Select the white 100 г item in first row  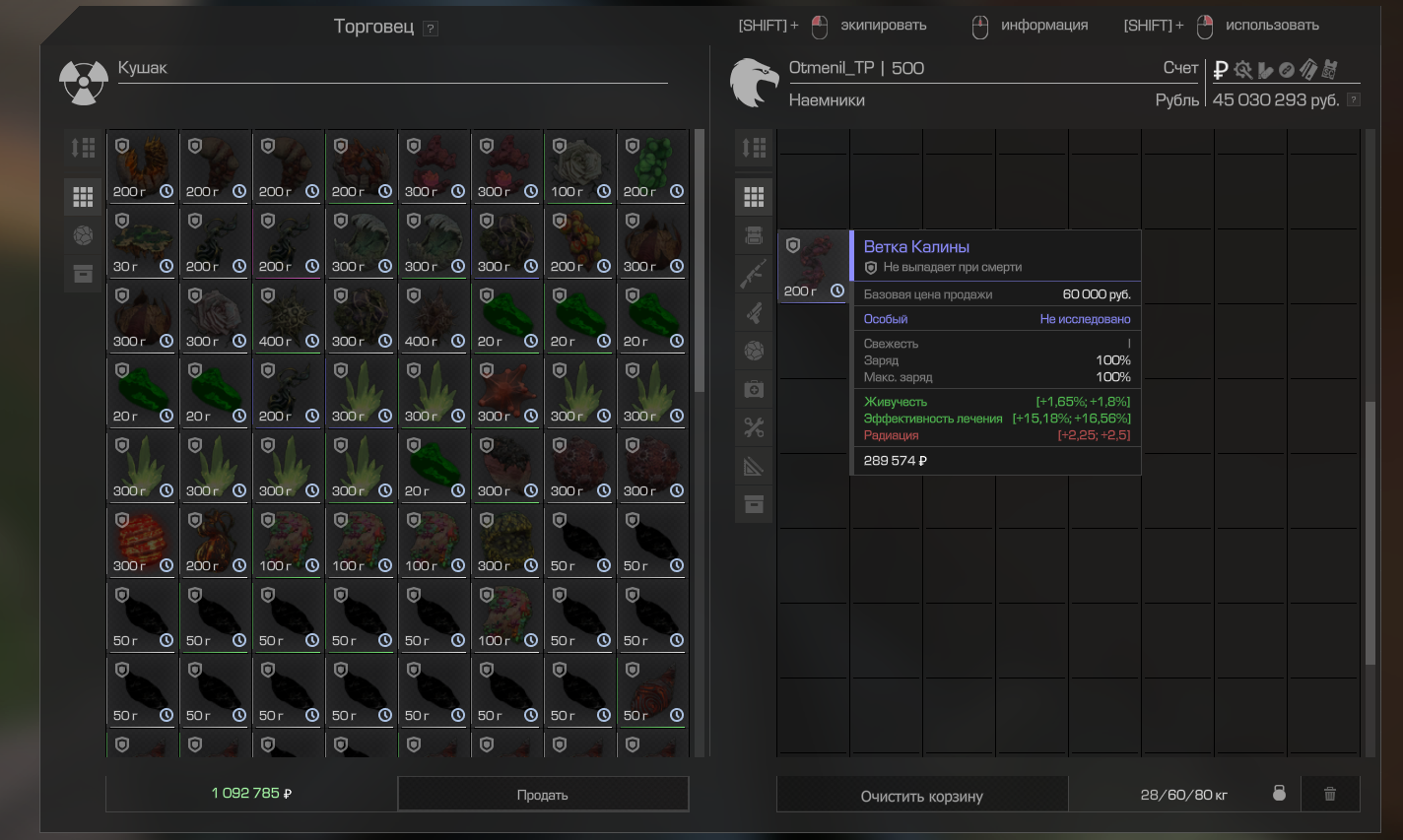click(579, 166)
